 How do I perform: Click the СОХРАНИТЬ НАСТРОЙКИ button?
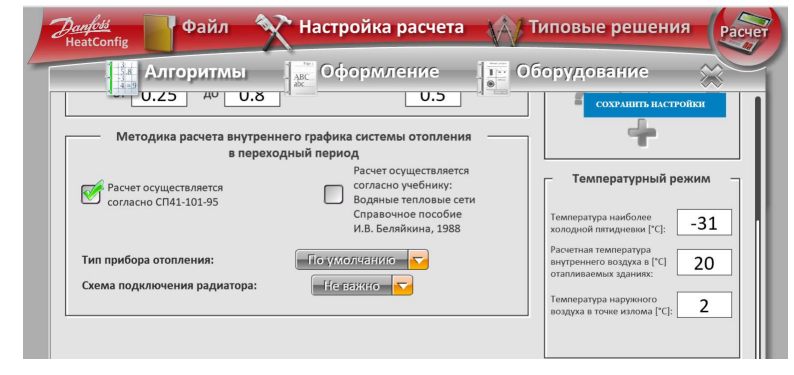pyautogui.click(x=655, y=105)
